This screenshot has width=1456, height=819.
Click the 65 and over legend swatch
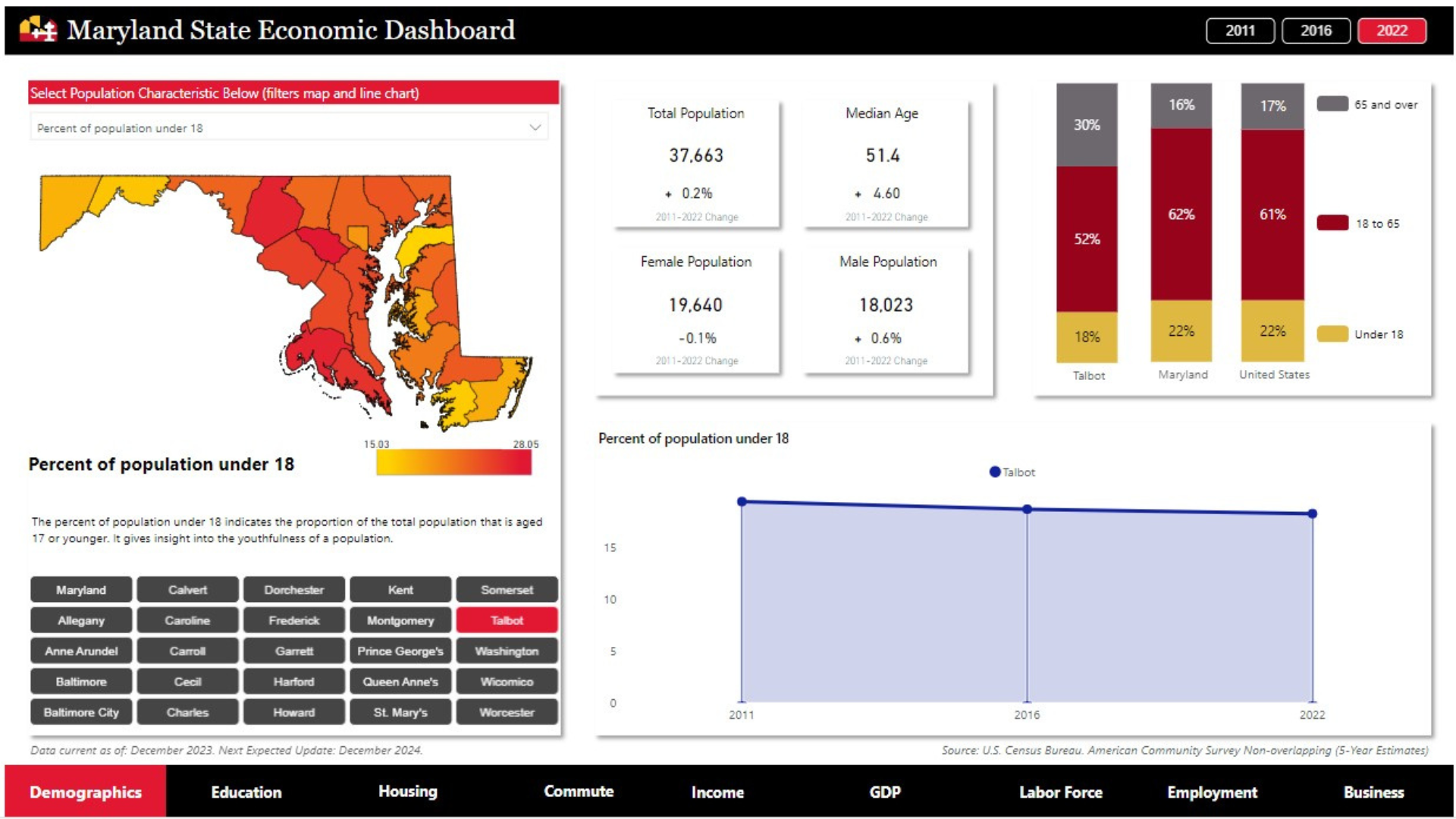tap(1332, 104)
